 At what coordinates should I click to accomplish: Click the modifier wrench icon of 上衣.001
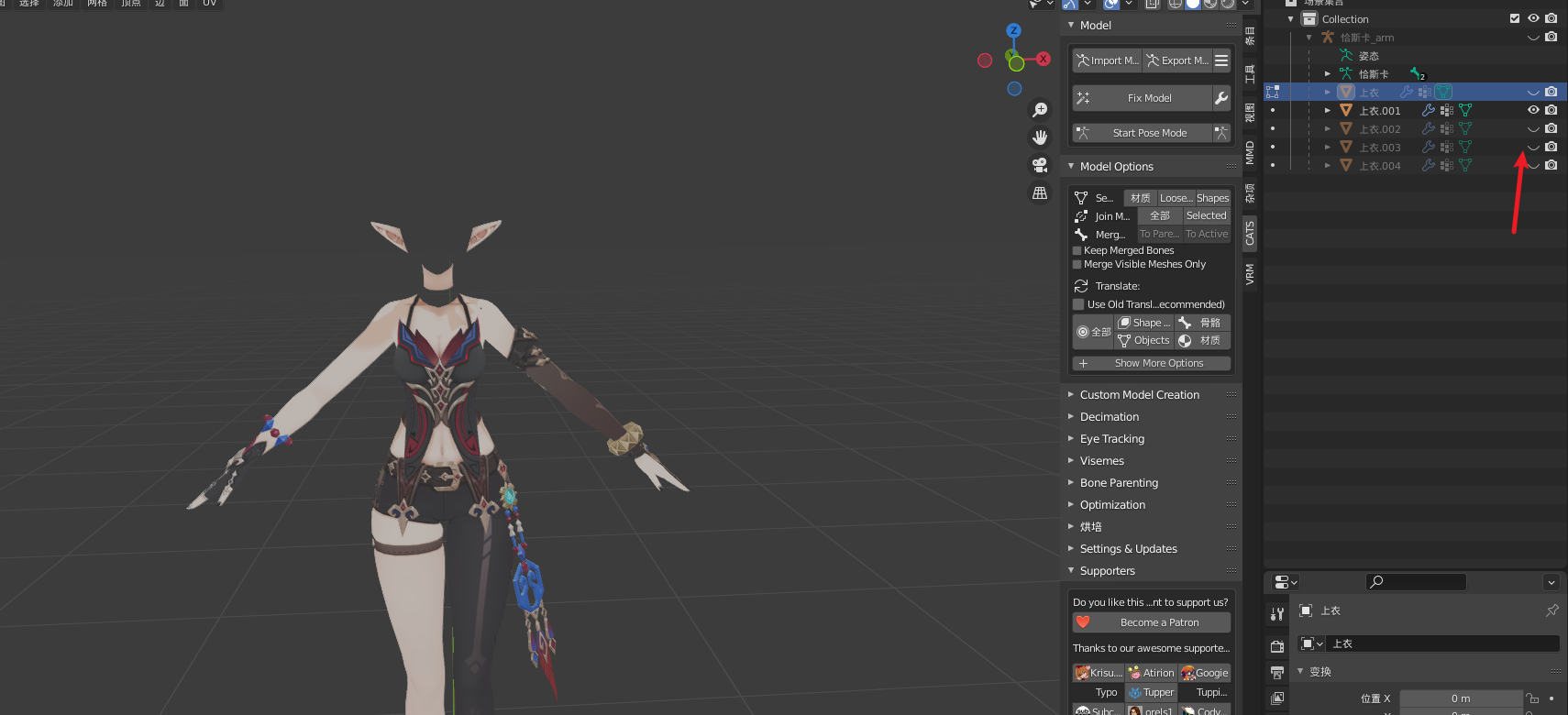(x=1428, y=110)
